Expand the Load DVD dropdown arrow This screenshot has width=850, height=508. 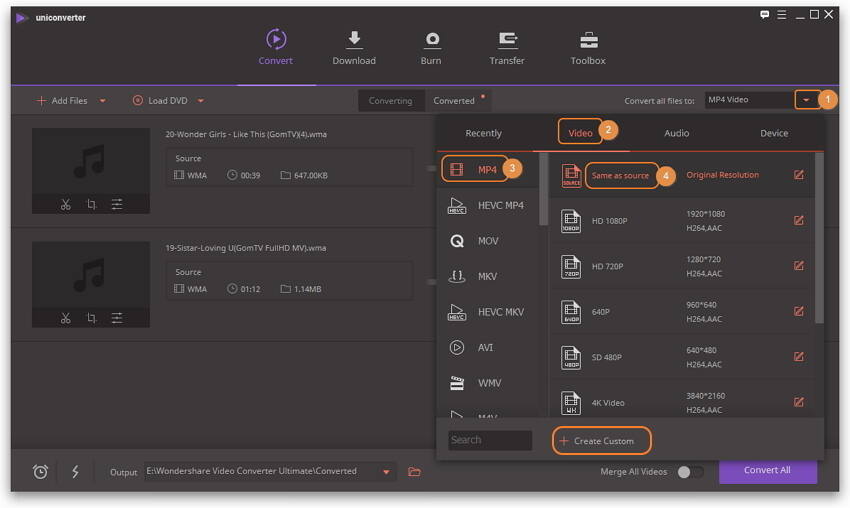tap(201, 101)
